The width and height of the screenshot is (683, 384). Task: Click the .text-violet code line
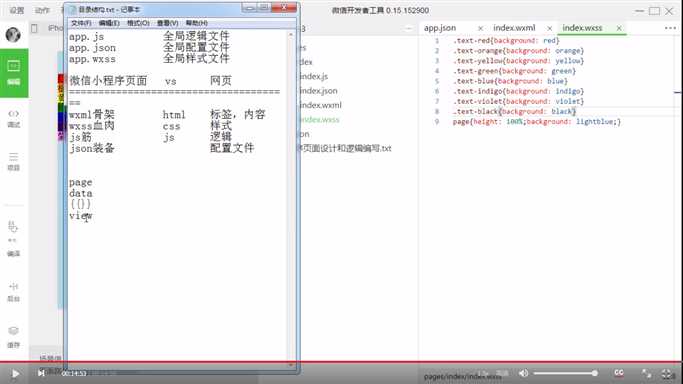click(518, 101)
